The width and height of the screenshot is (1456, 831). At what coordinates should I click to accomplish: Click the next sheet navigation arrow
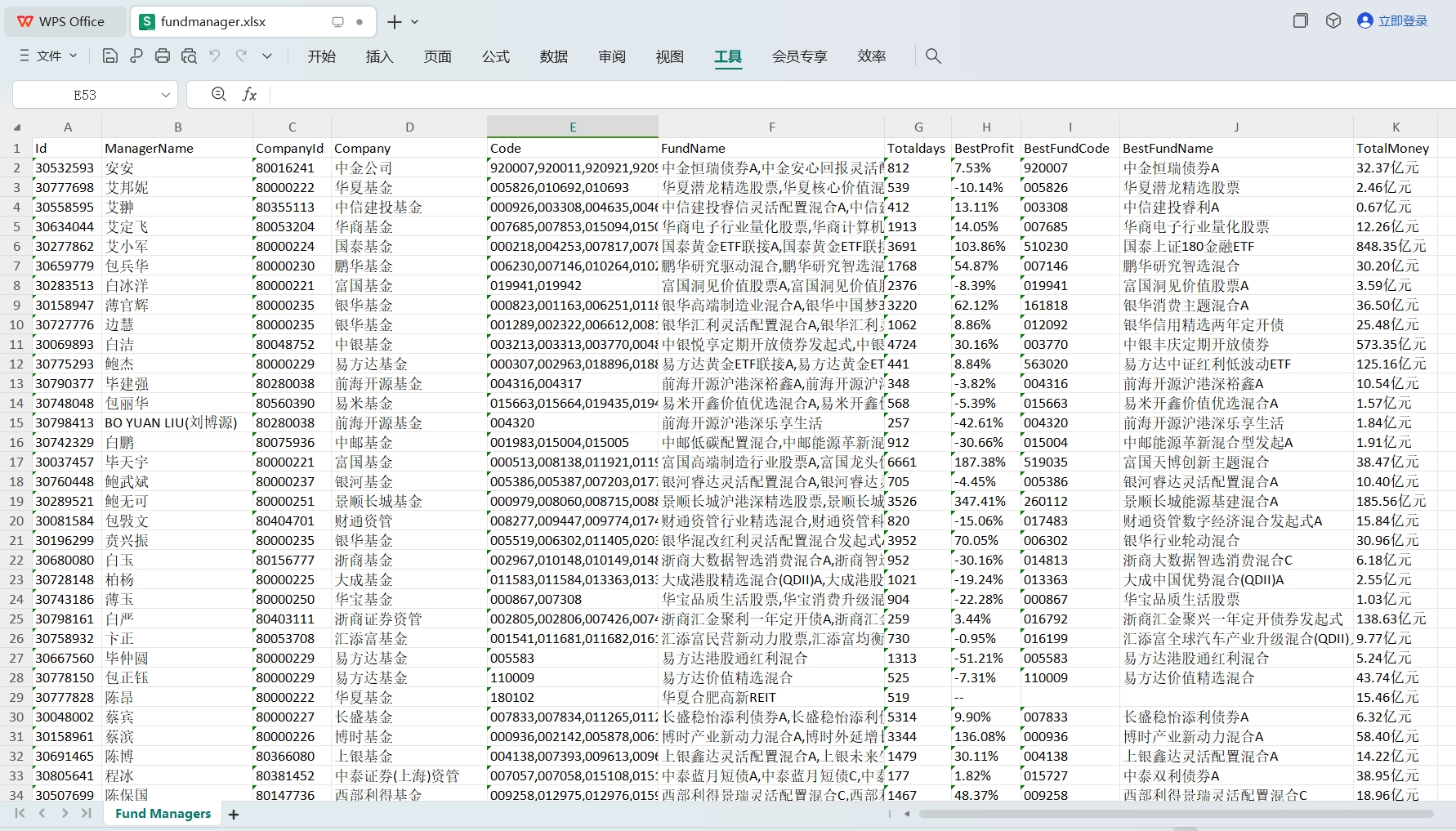(x=65, y=813)
